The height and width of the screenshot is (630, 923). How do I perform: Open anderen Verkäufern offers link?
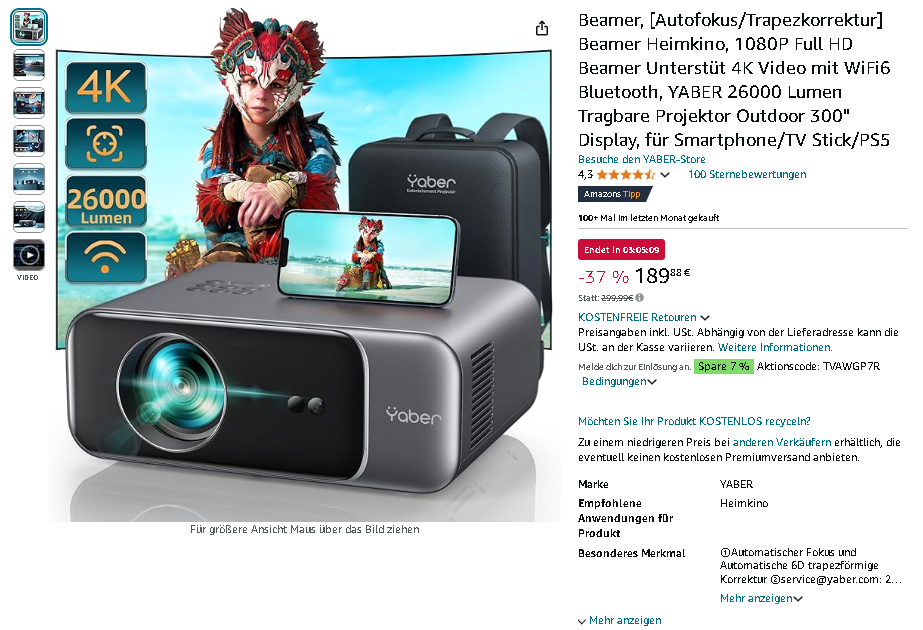(x=782, y=442)
